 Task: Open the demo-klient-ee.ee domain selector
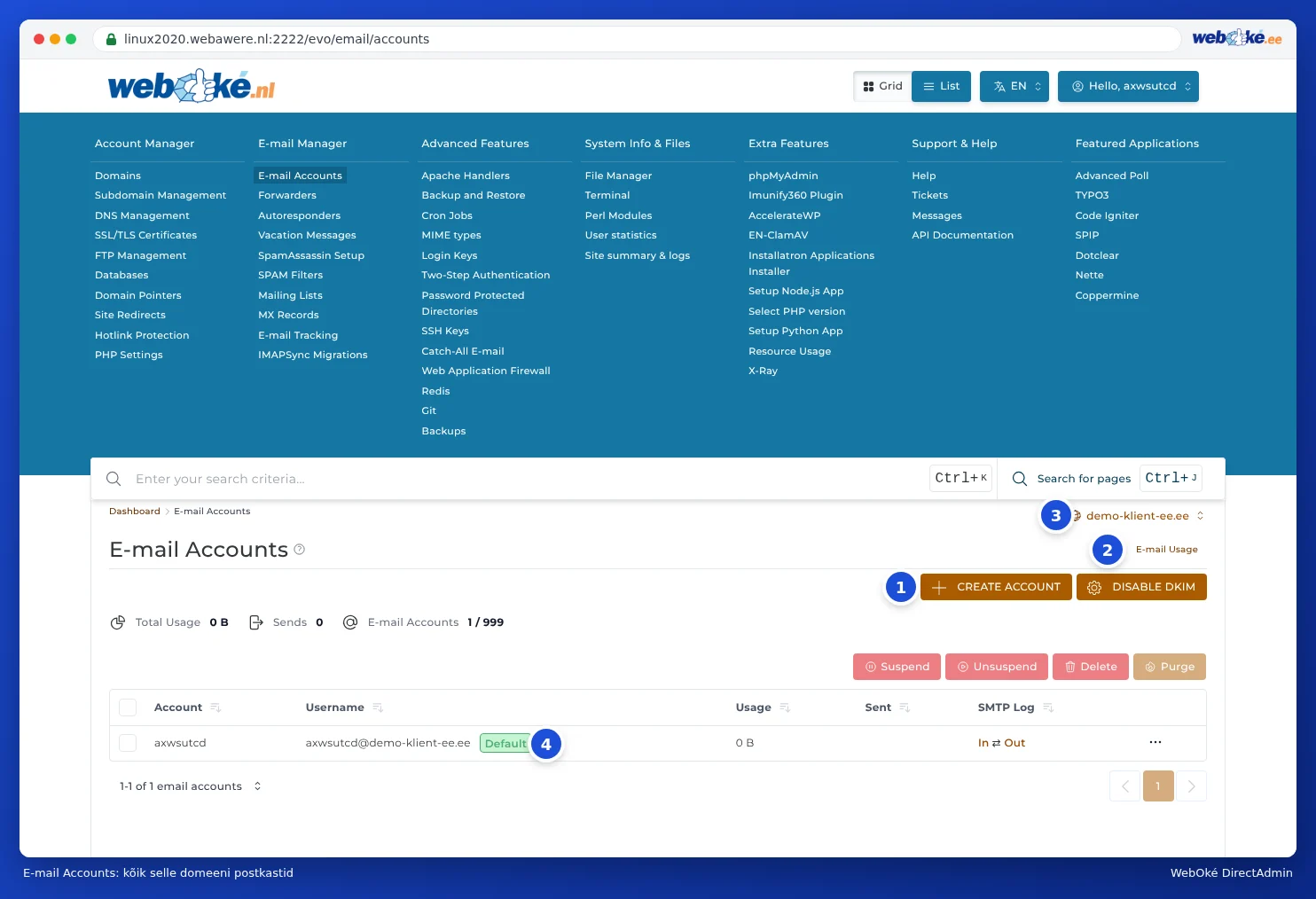pos(1138,516)
